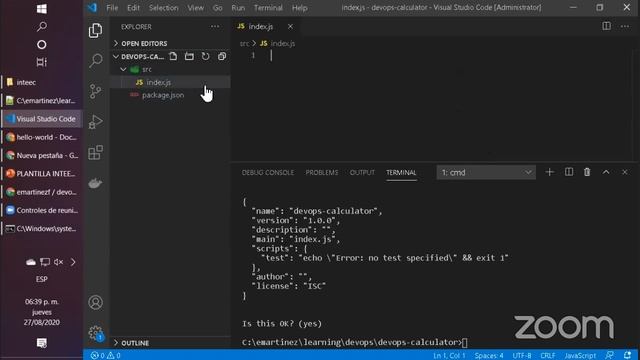
Task: Open the File menu
Action: tap(112, 8)
